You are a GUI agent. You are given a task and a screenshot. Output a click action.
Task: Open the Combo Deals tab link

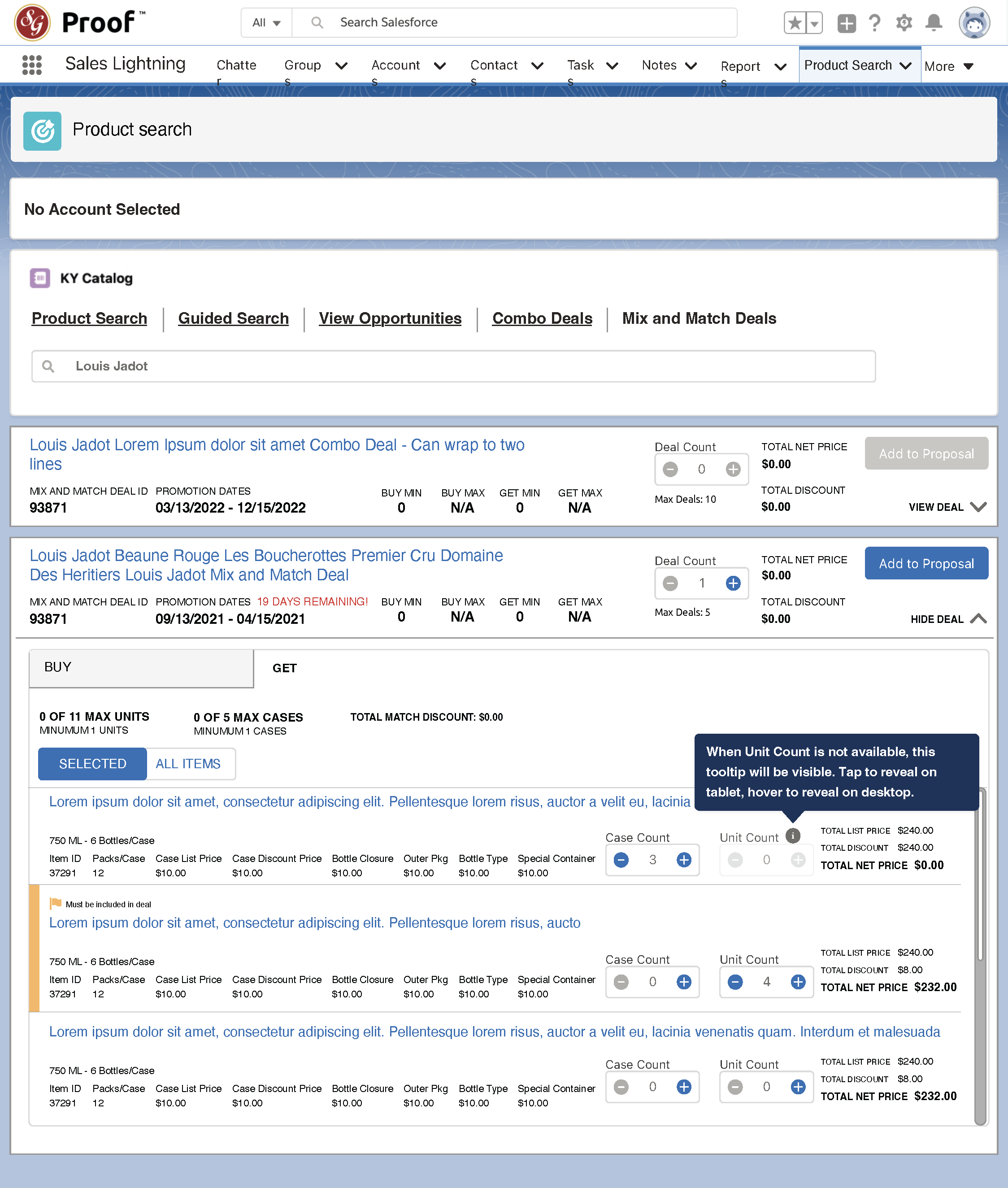(542, 318)
